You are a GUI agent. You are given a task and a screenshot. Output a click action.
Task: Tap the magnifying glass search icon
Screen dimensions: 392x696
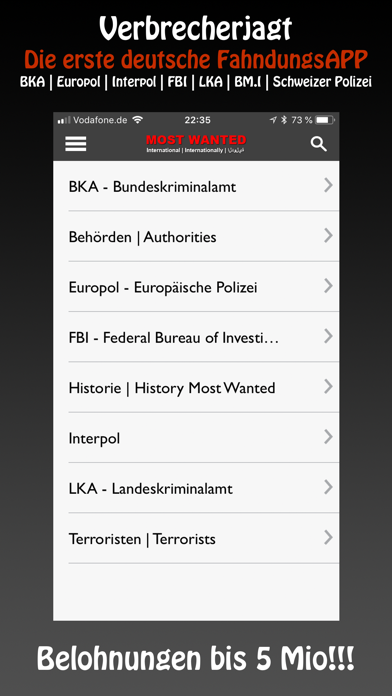click(318, 144)
